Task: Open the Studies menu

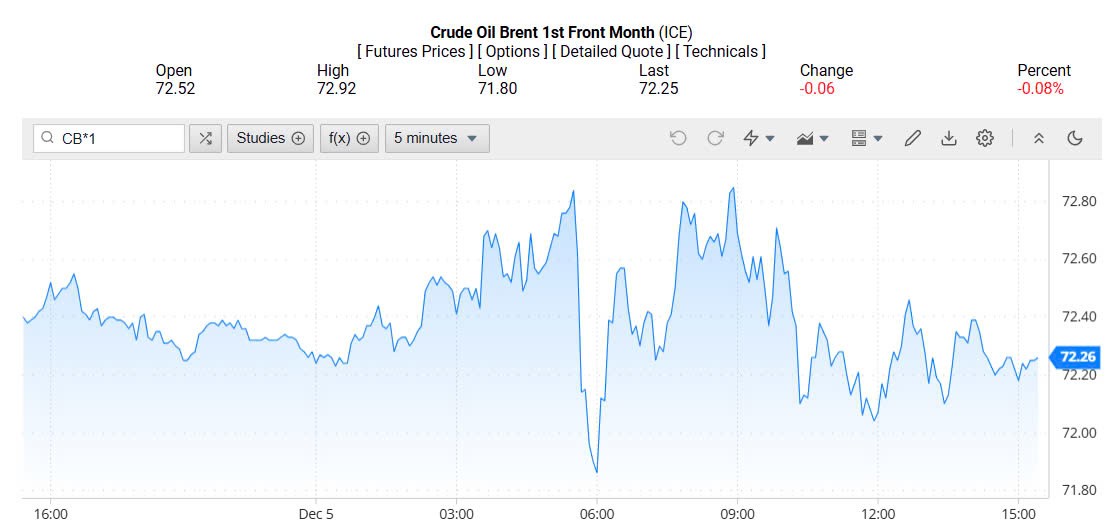Action: click(270, 138)
